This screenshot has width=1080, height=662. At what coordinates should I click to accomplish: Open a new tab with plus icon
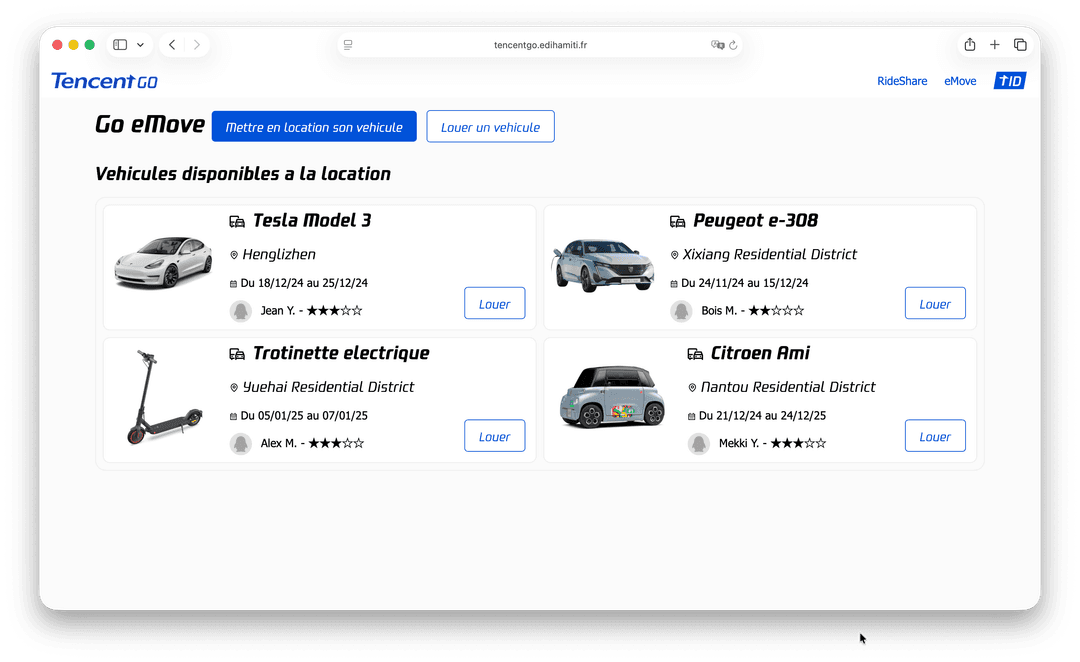coord(994,45)
